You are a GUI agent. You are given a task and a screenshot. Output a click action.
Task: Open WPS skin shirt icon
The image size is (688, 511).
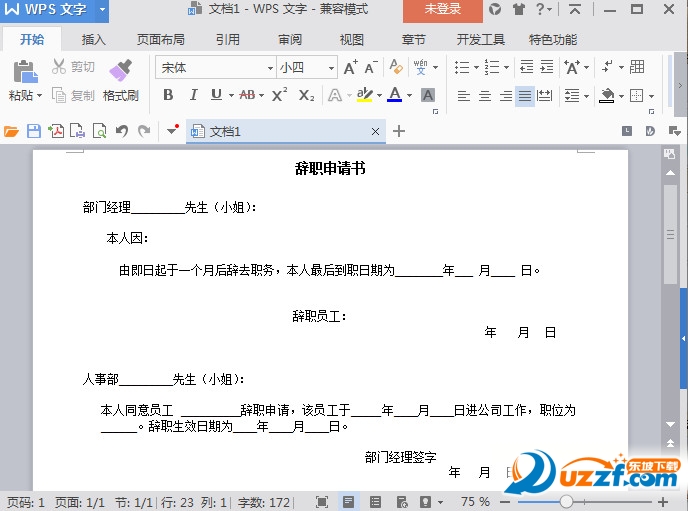pyautogui.click(x=519, y=9)
